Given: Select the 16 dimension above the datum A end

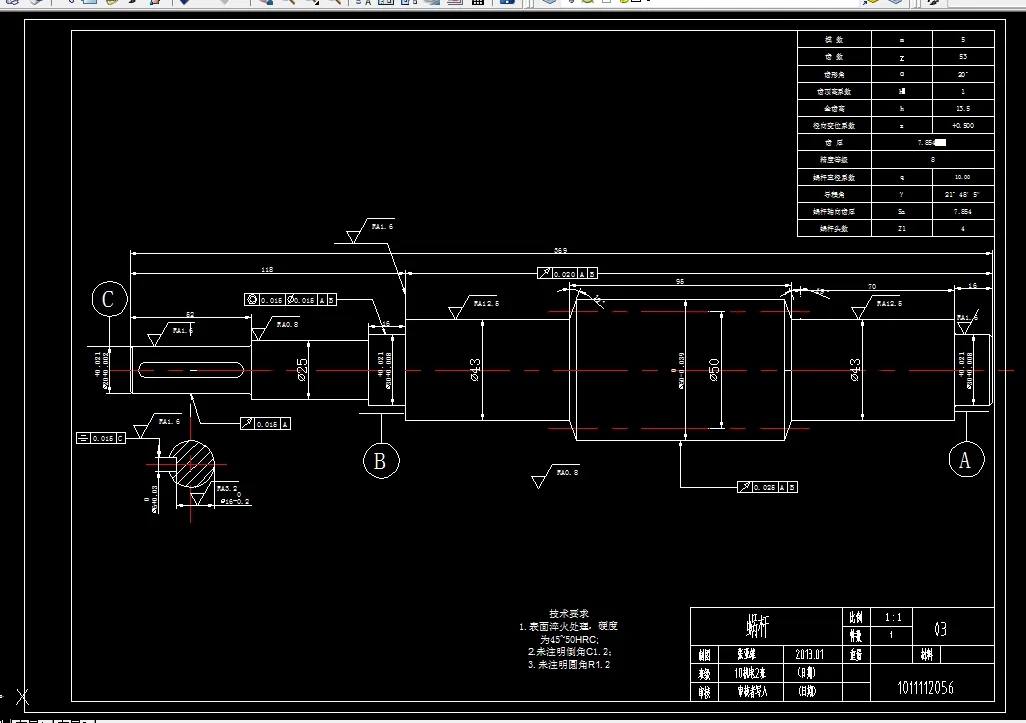Looking at the screenshot, I should [x=972, y=286].
